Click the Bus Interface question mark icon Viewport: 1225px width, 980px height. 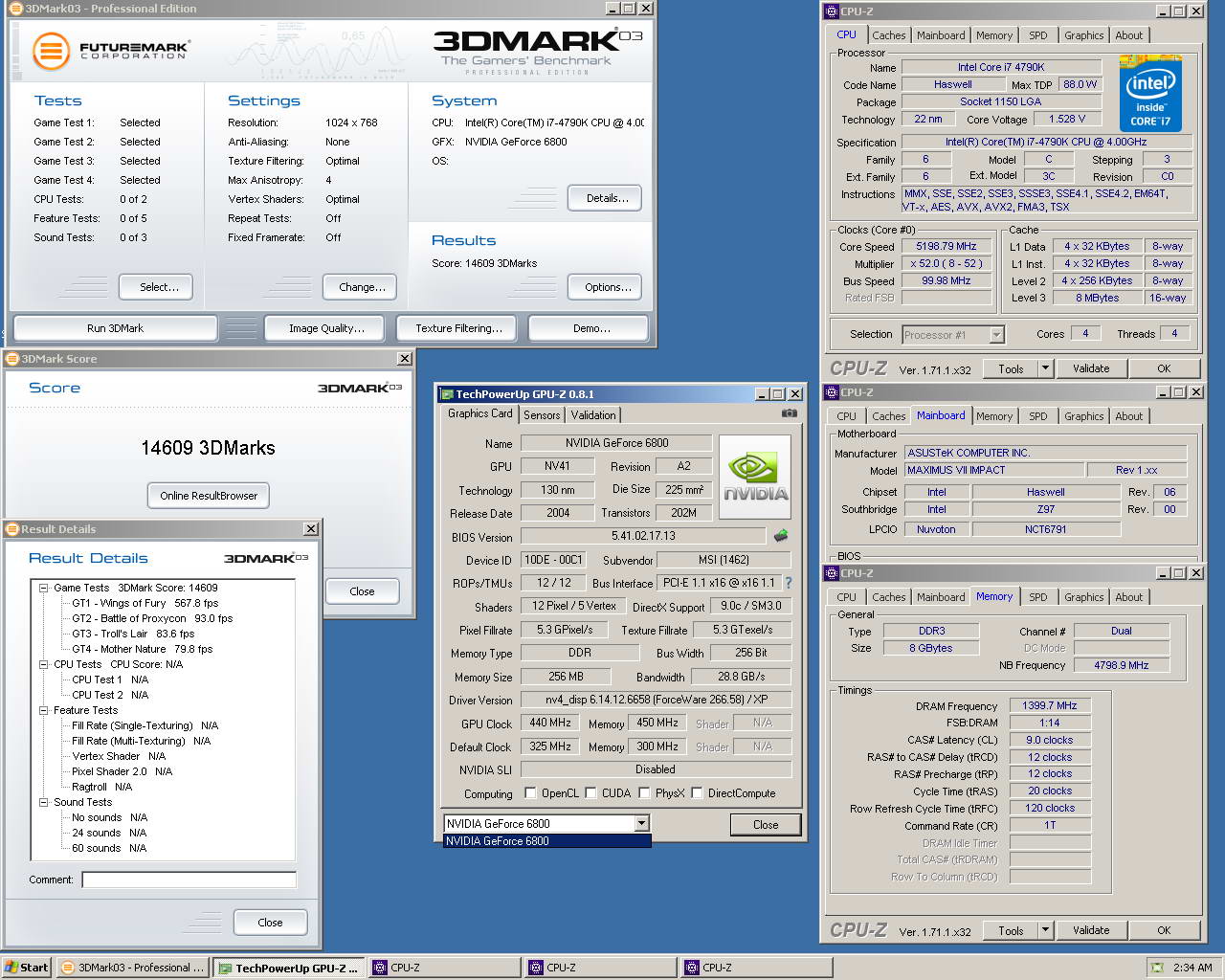point(788,583)
